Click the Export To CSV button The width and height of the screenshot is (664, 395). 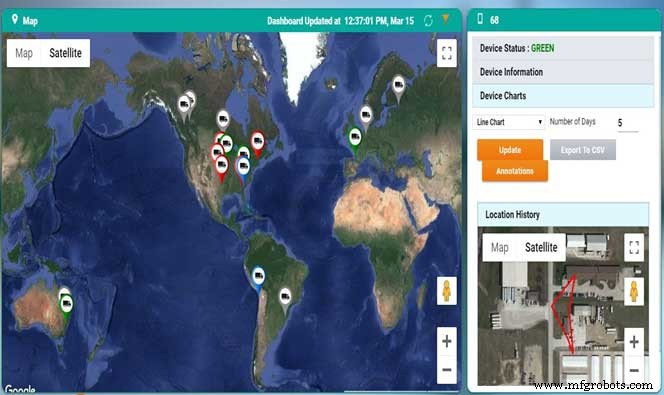[x=583, y=150]
